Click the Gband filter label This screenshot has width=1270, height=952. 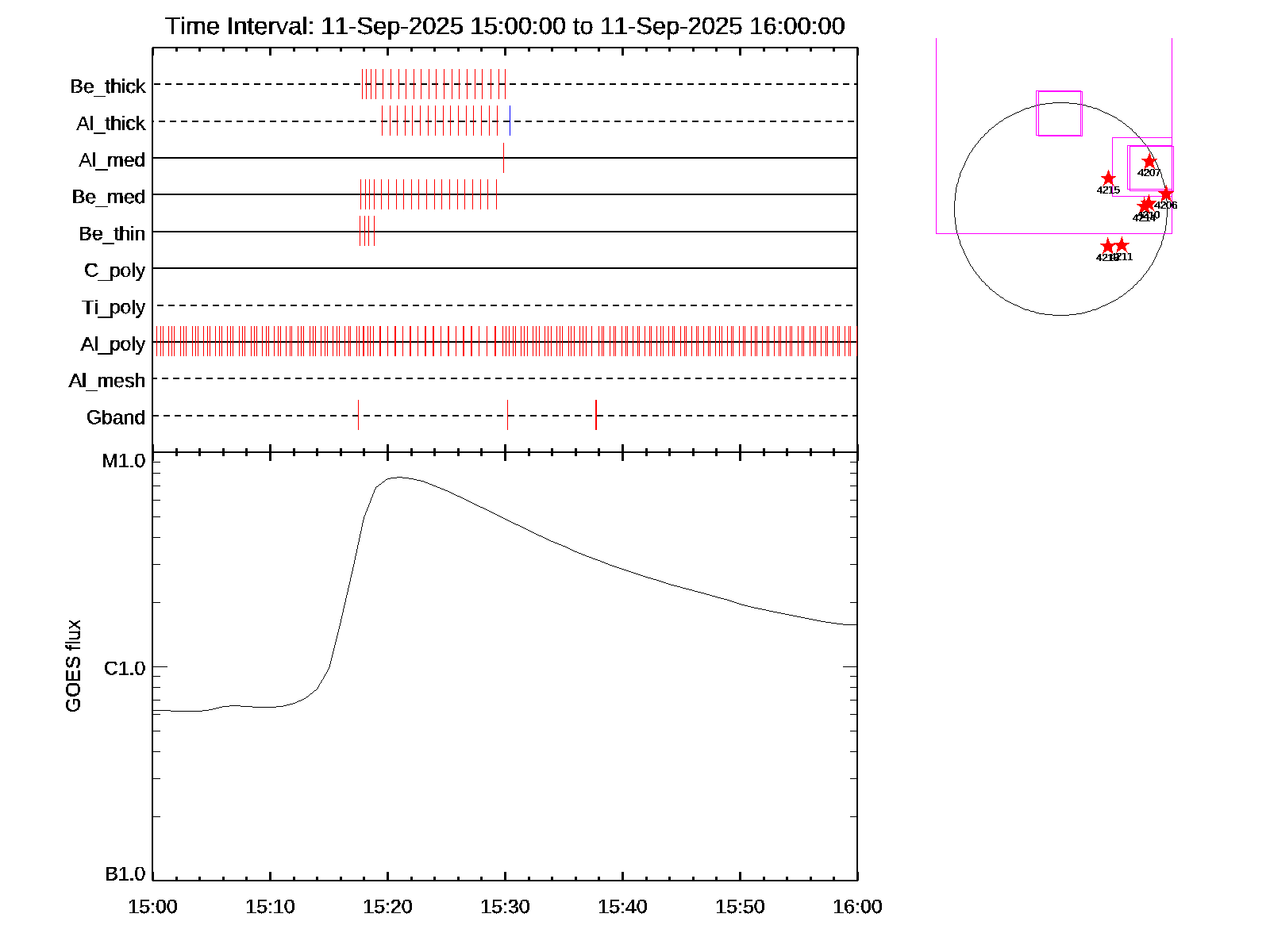(116, 417)
